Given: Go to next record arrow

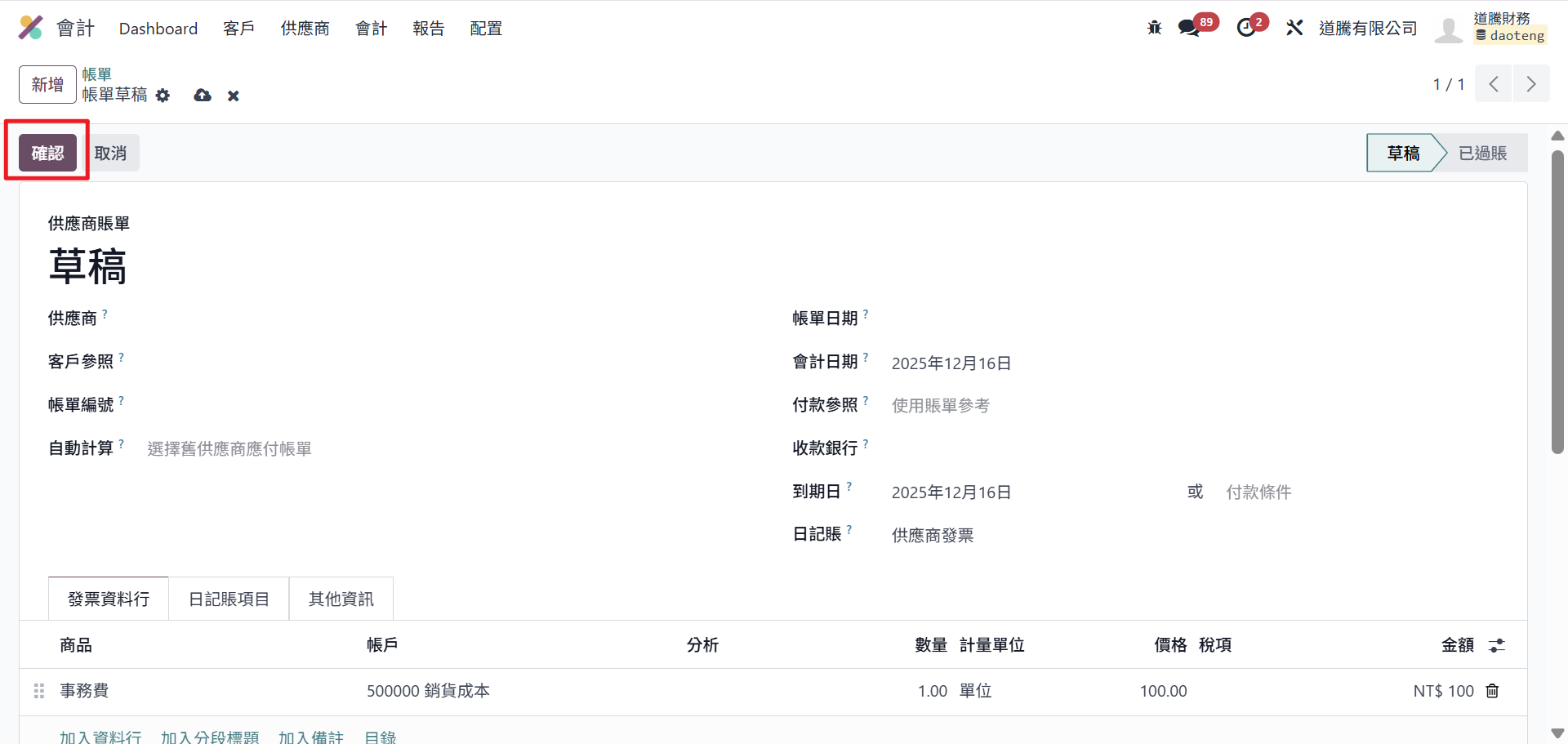Looking at the screenshot, I should click(x=1531, y=84).
